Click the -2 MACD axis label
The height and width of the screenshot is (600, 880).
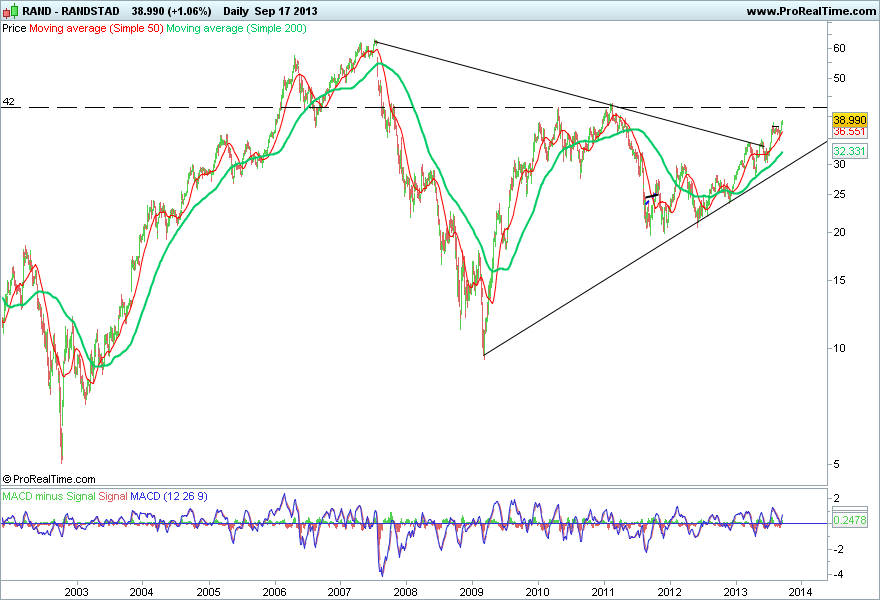(x=838, y=549)
